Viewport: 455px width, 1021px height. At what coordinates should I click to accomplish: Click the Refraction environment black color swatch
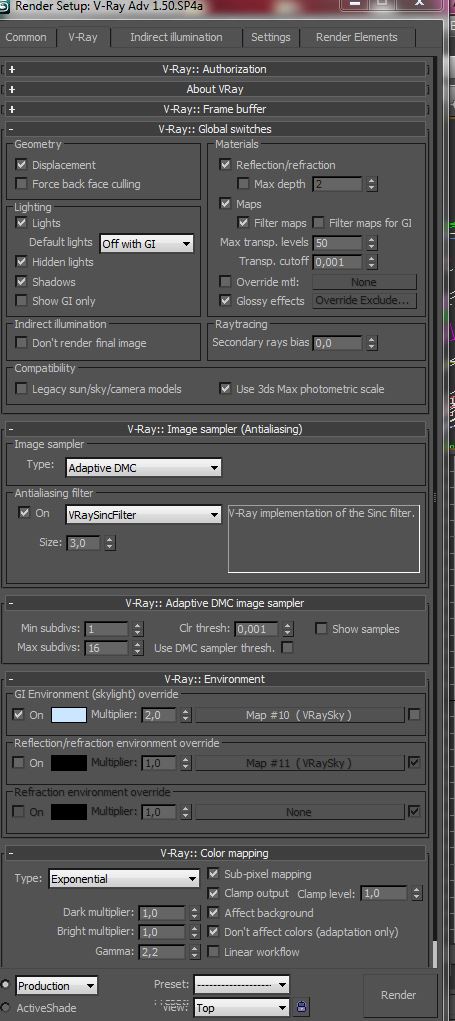[x=68, y=812]
